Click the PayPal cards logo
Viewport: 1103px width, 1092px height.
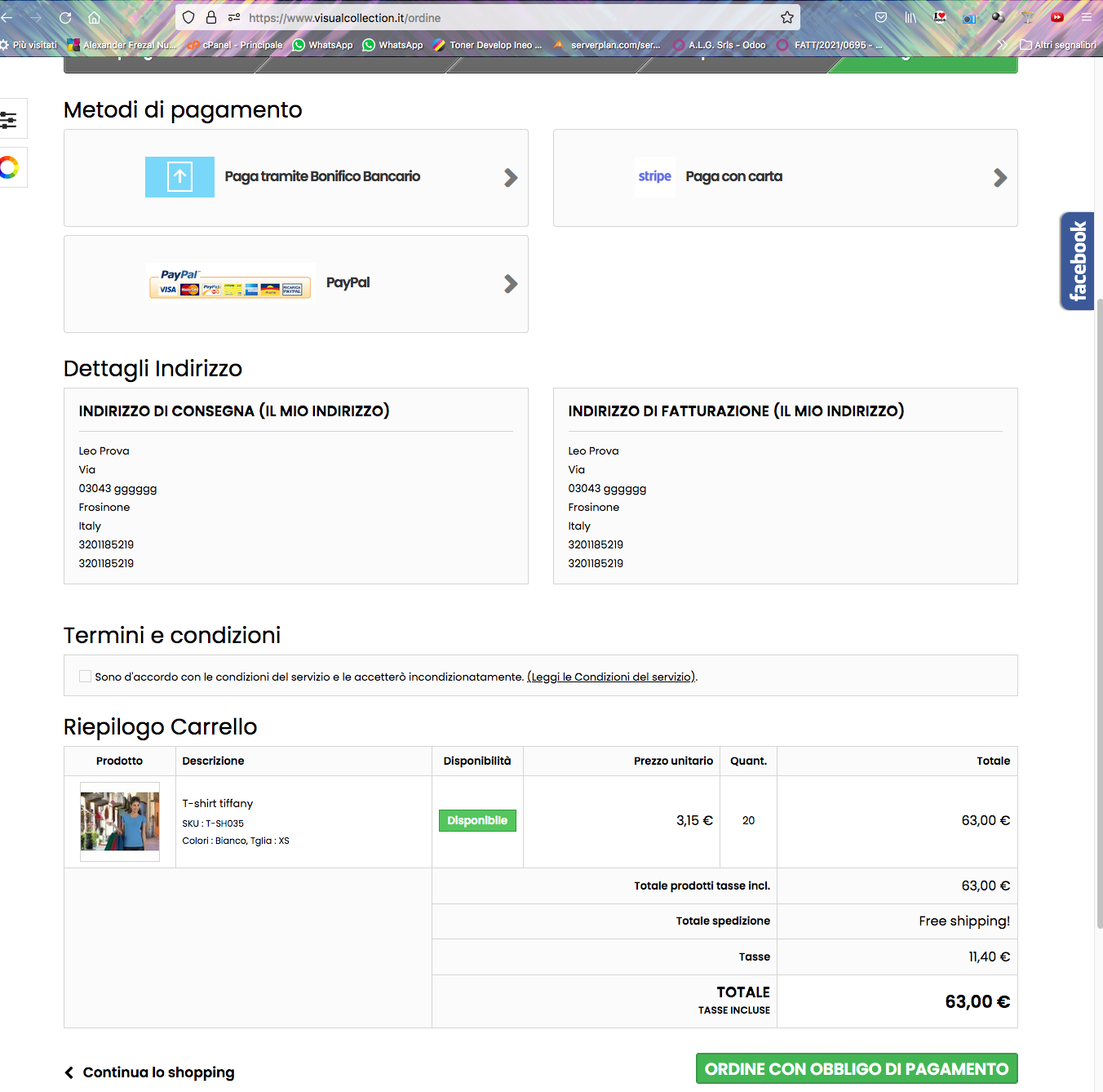coord(230,283)
